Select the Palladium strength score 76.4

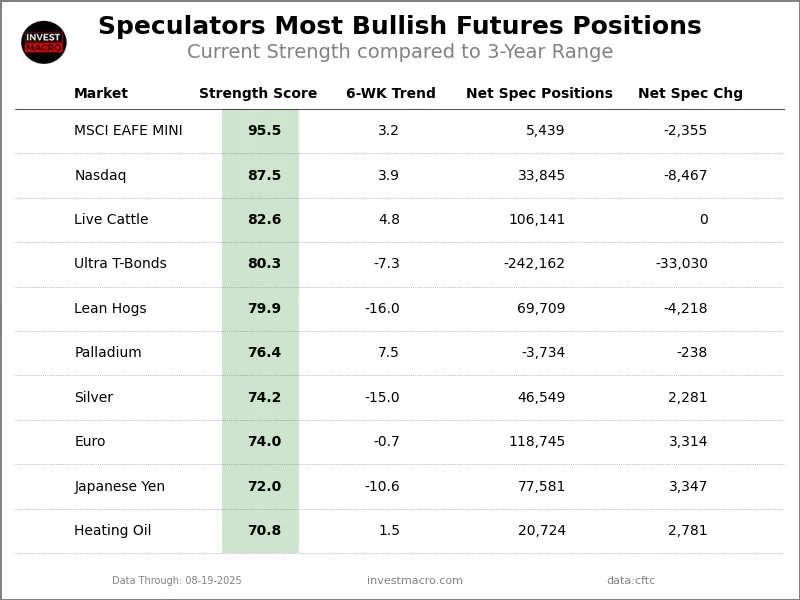point(264,353)
